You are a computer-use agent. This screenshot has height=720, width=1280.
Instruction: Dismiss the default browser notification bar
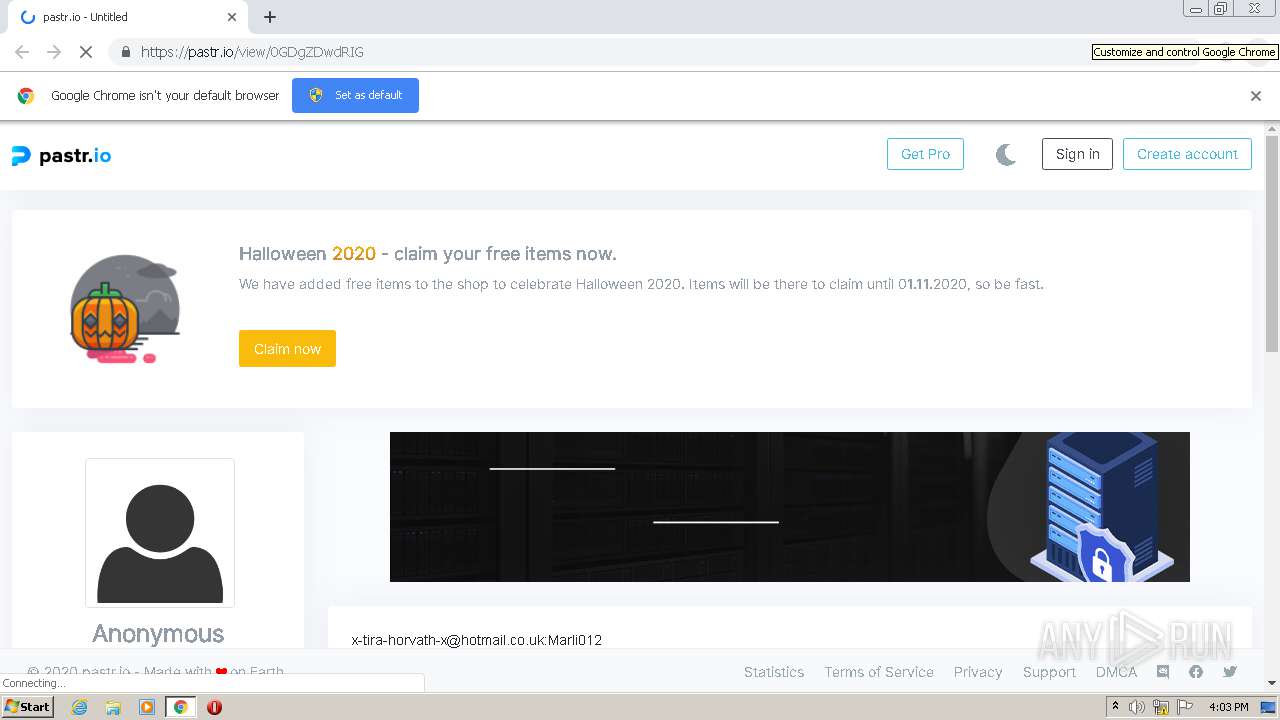[1256, 96]
